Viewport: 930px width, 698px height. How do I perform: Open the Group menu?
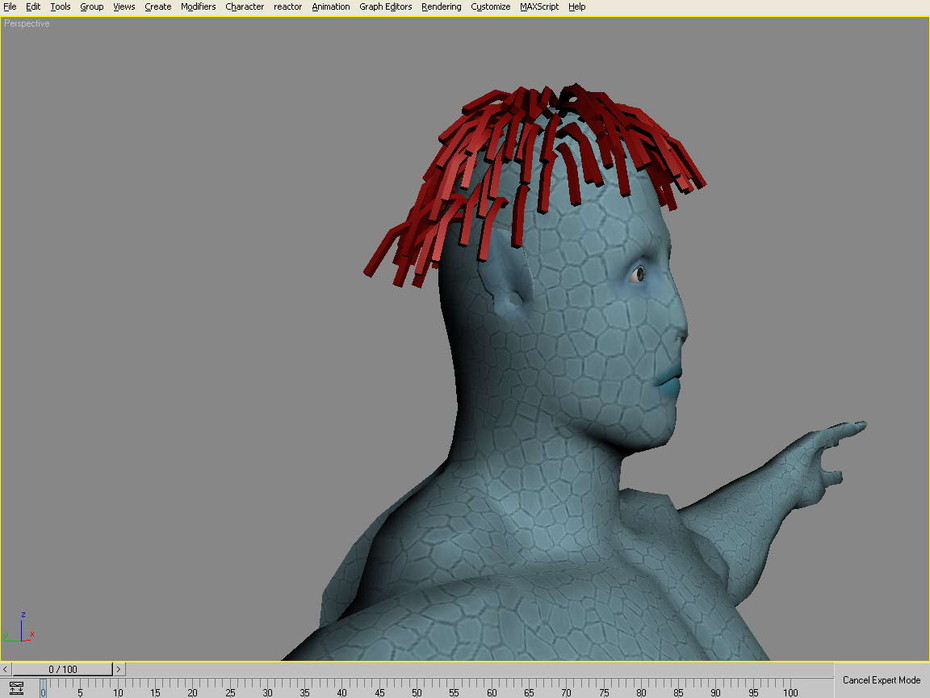(92, 7)
